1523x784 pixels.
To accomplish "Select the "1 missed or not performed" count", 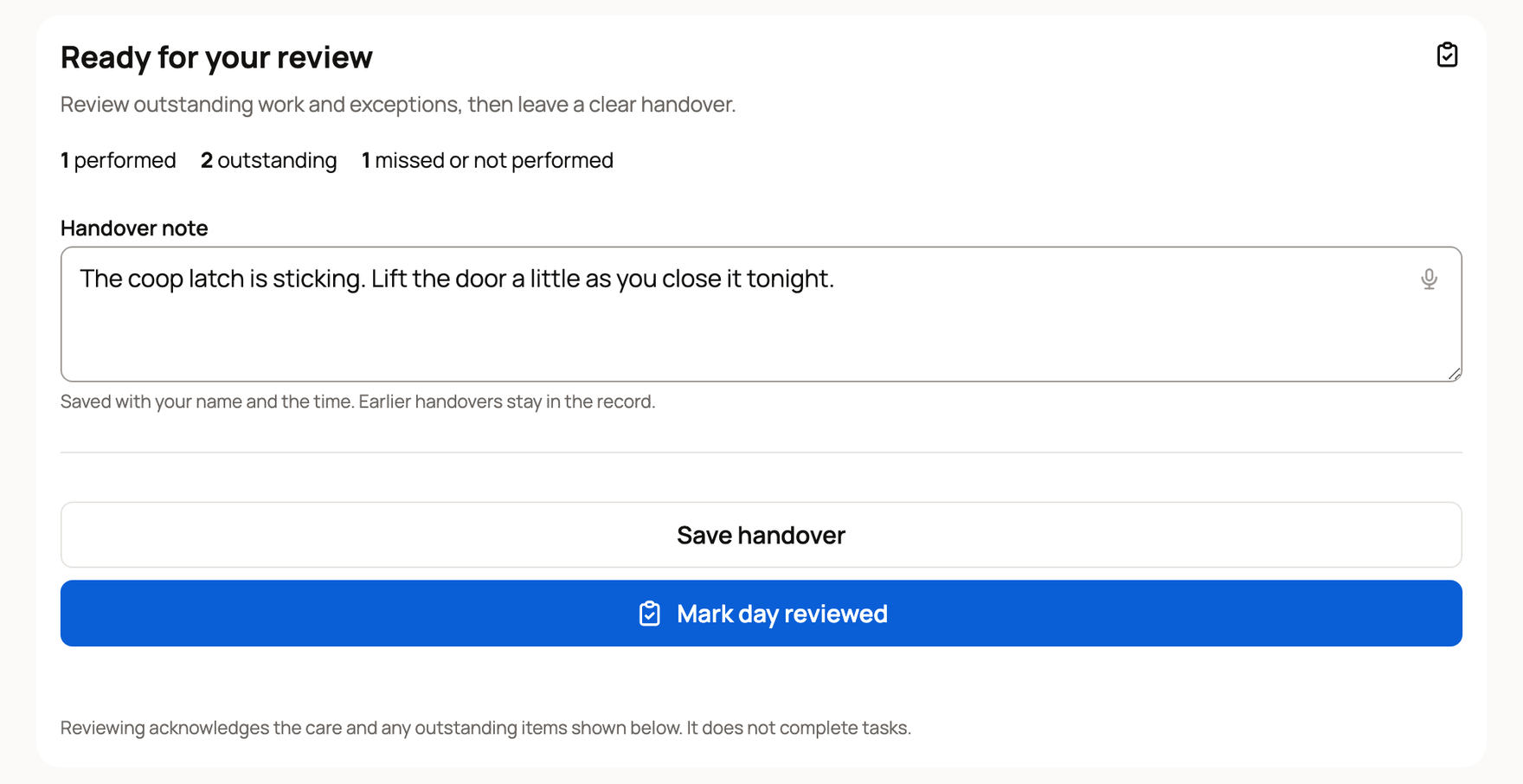I will pyautogui.click(x=487, y=160).
